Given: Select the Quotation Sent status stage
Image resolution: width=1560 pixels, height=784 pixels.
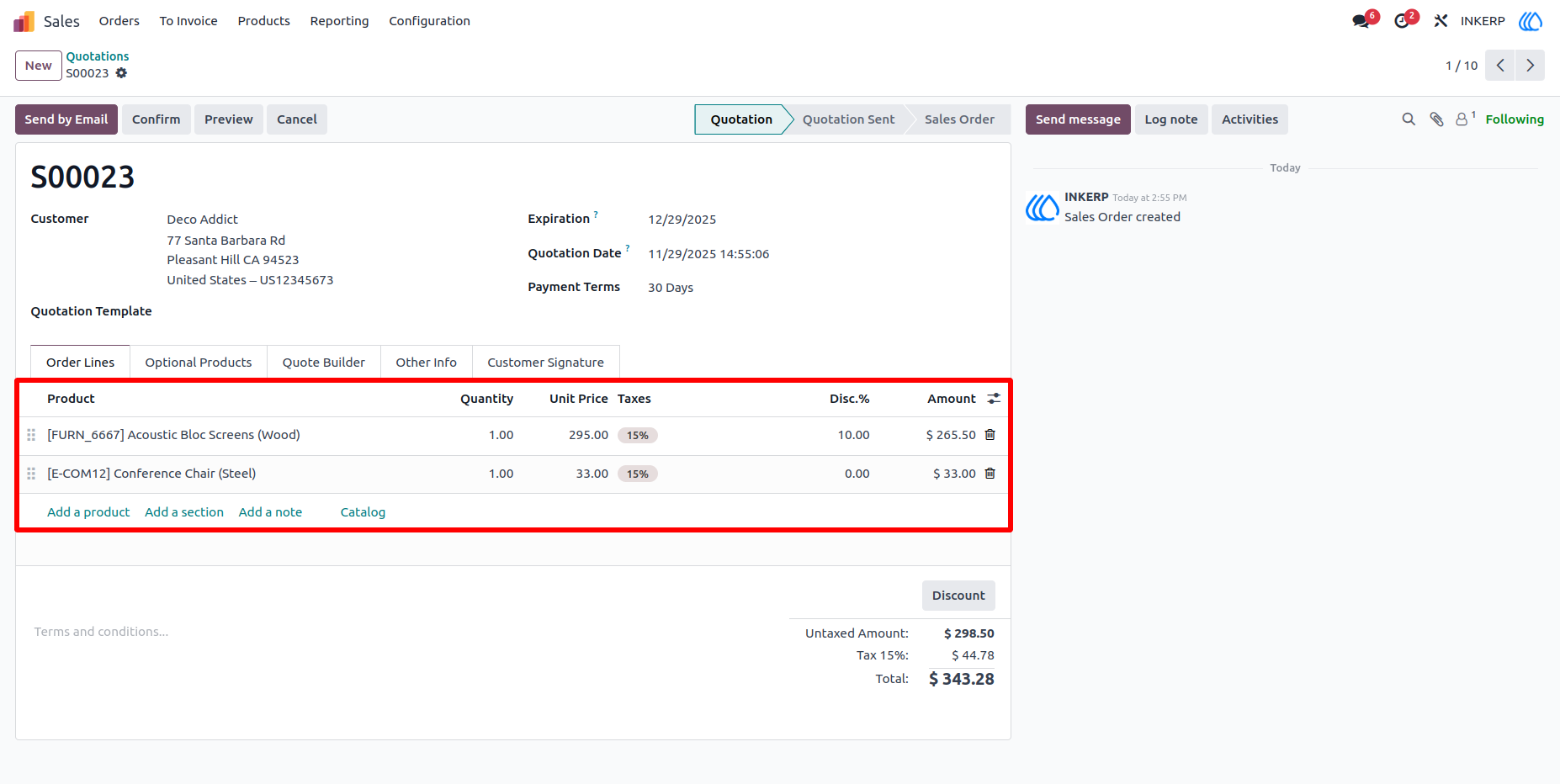Looking at the screenshot, I should pyautogui.click(x=848, y=119).
